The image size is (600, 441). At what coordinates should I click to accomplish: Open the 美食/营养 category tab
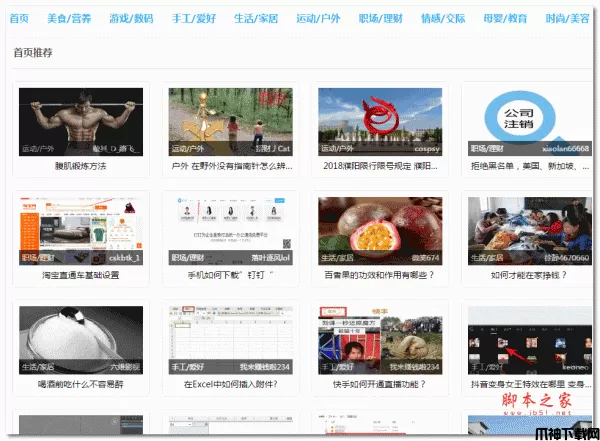click(x=69, y=18)
